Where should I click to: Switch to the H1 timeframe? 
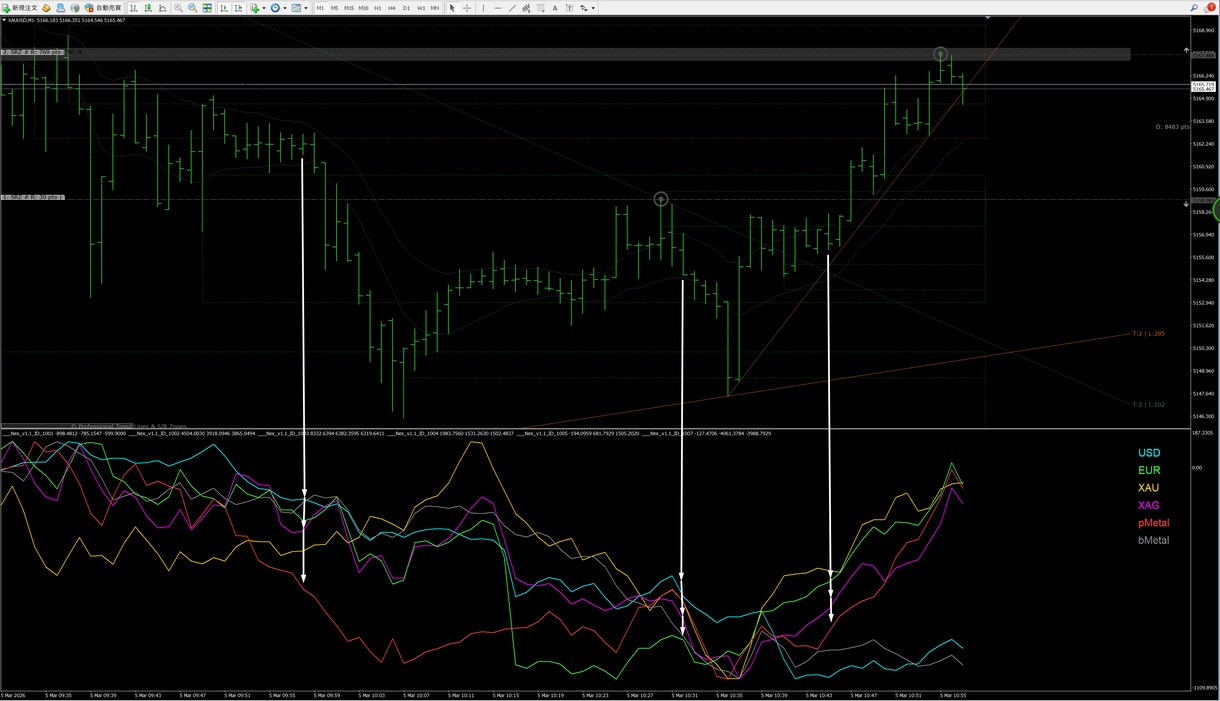[378, 8]
